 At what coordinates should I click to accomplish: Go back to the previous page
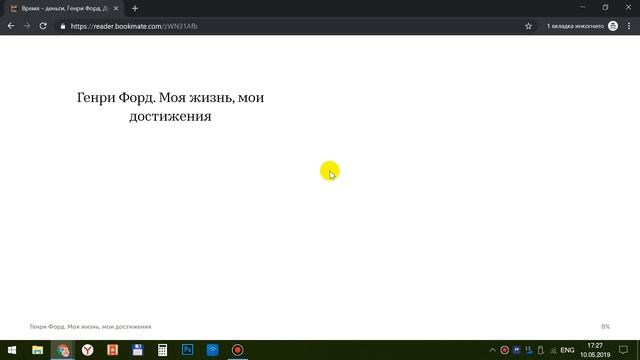pyautogui.click(x=11, y=26)
